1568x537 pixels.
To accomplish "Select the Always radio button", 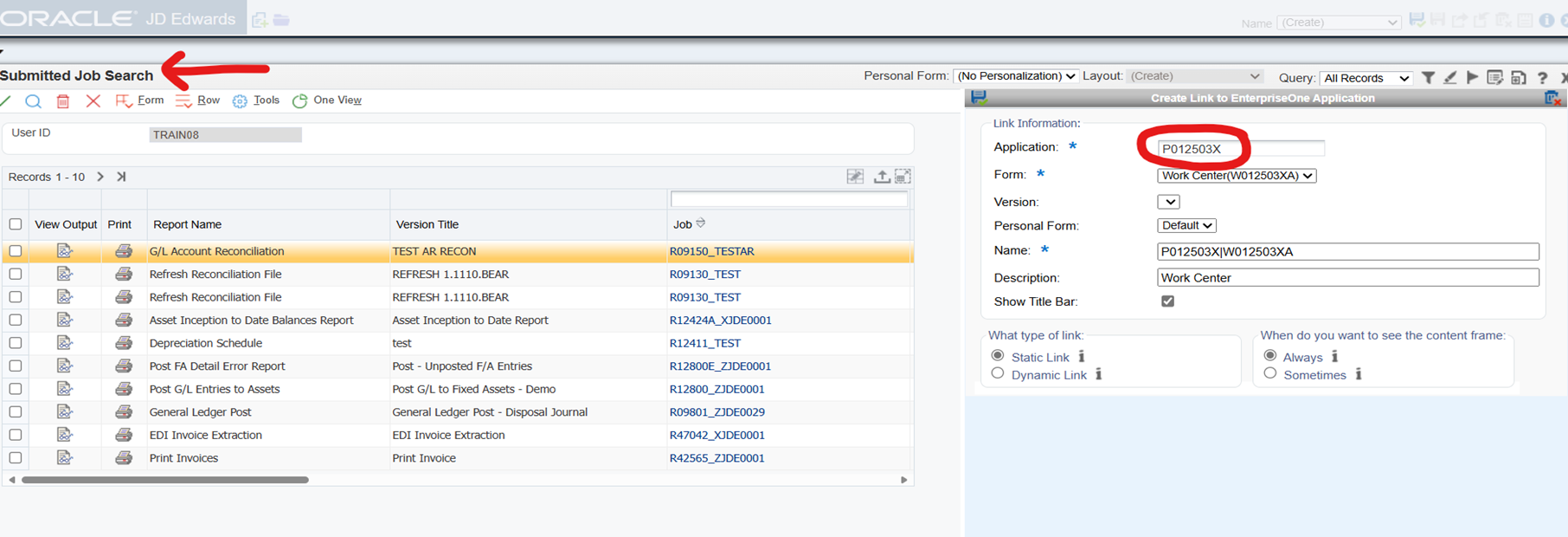I will [1270, 356].
